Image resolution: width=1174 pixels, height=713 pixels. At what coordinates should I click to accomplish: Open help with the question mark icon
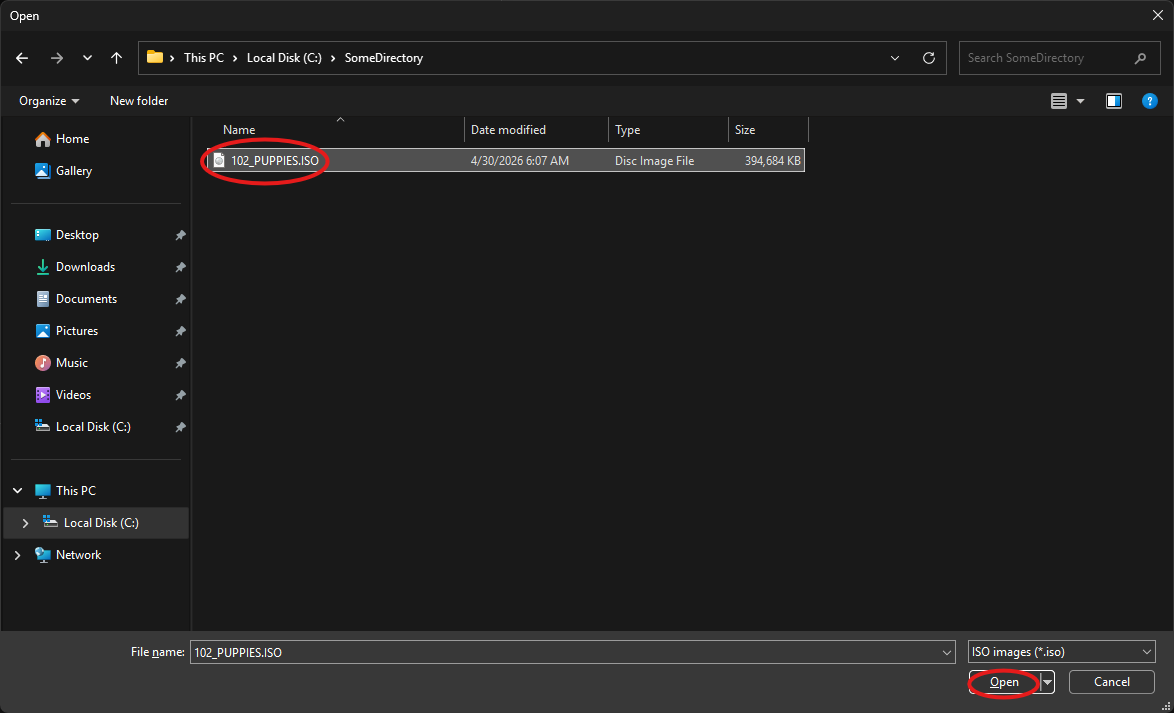click(x=1150, y=101)
